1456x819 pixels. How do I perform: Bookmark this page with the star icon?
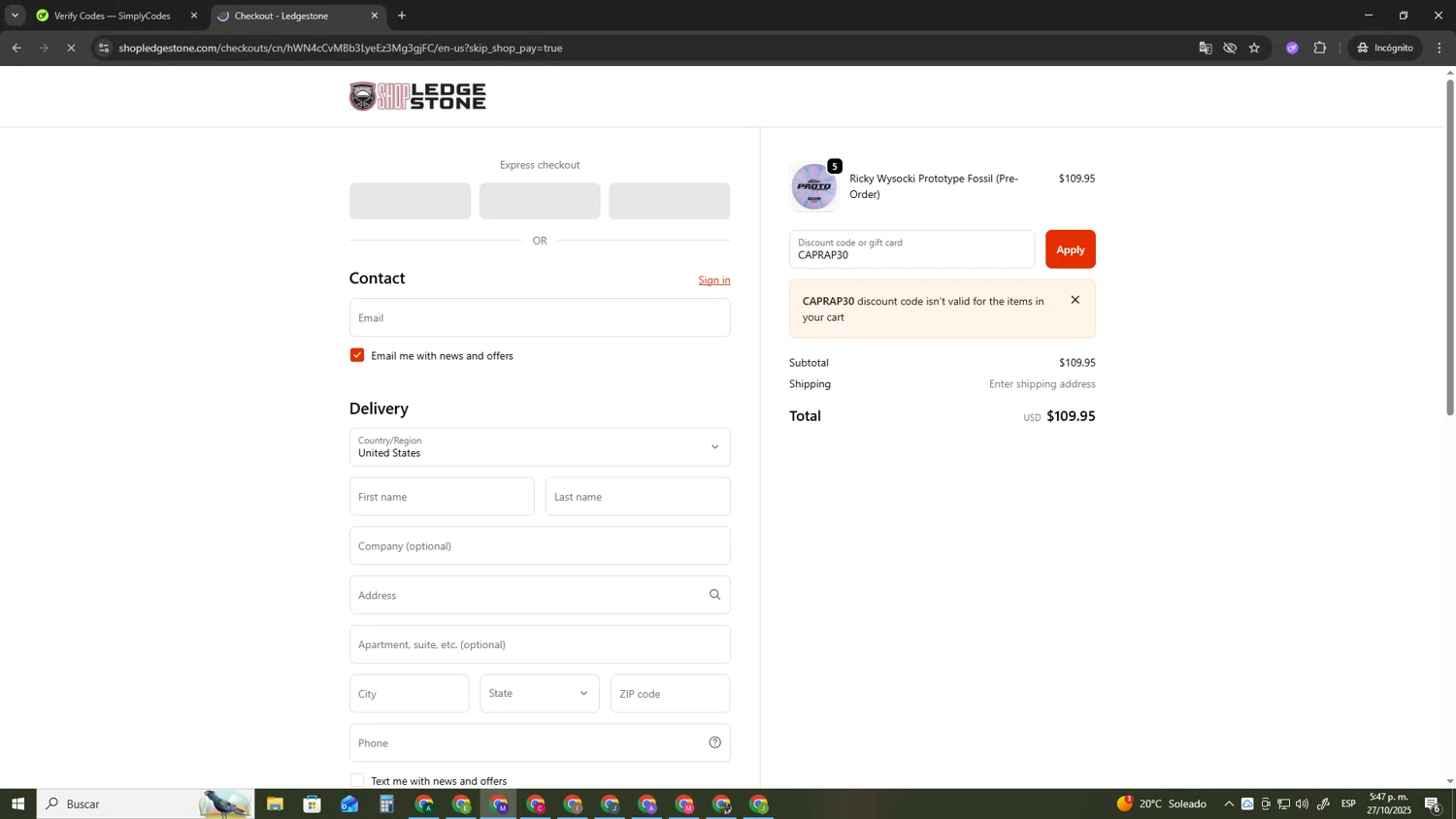(x=1254, y=48)
